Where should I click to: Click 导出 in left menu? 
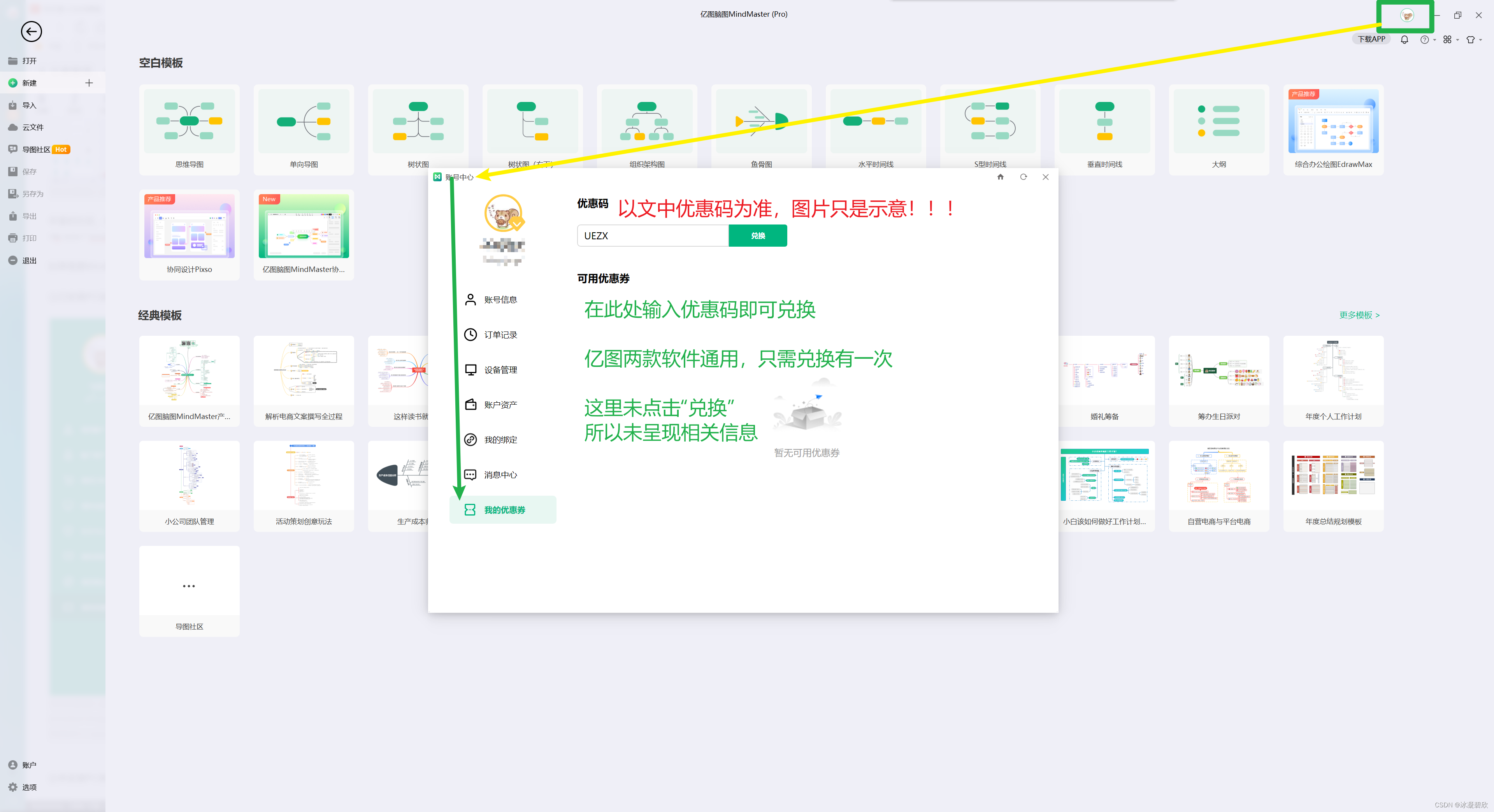52,216
